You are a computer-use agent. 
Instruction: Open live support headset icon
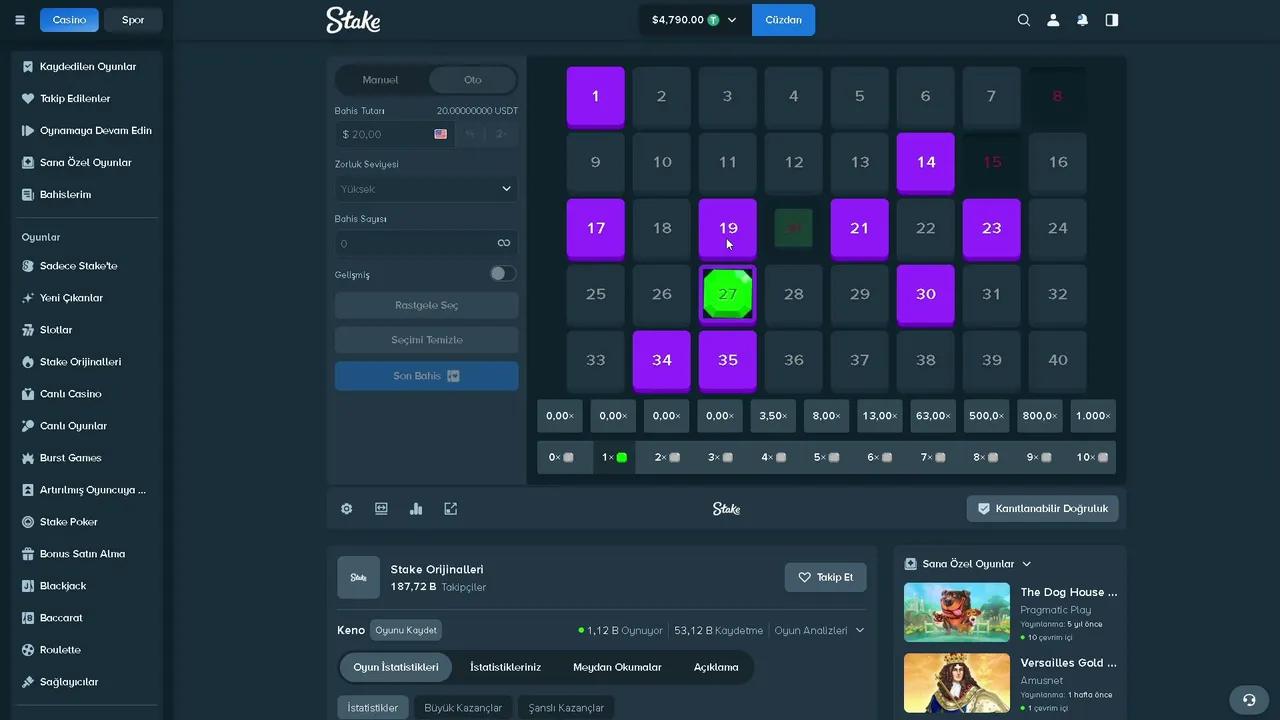click(x=1248, y=699)
